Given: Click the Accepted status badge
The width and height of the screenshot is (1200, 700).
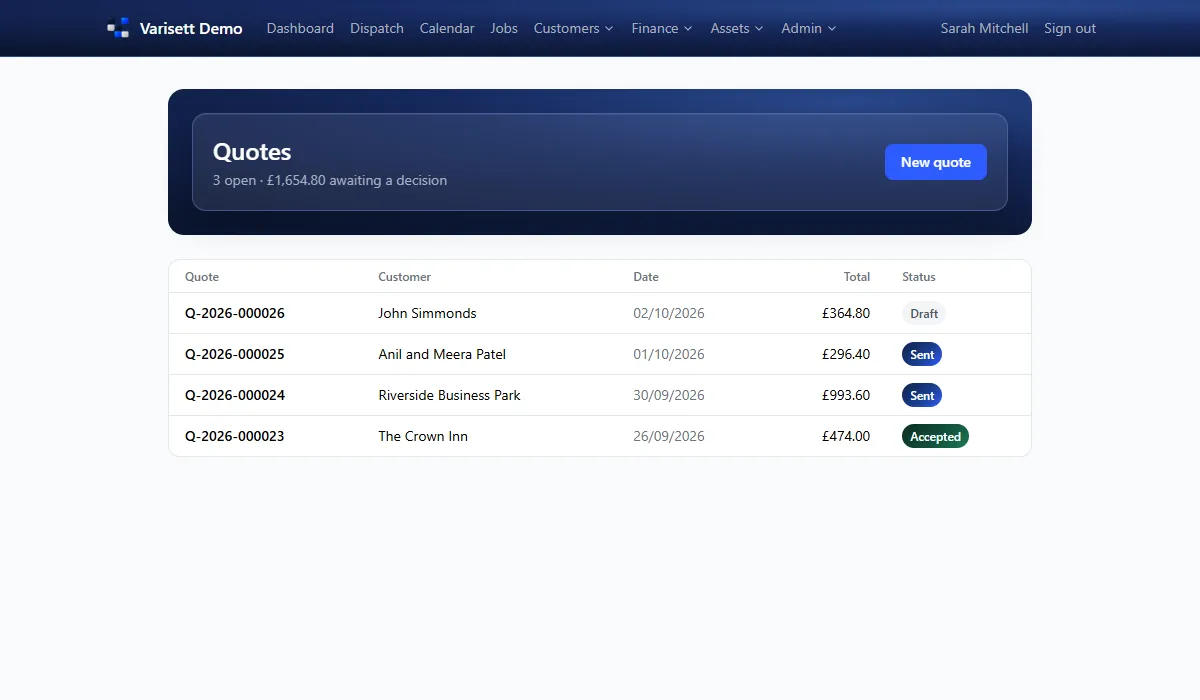Looking at the screenshot, I should pos(935,436).
